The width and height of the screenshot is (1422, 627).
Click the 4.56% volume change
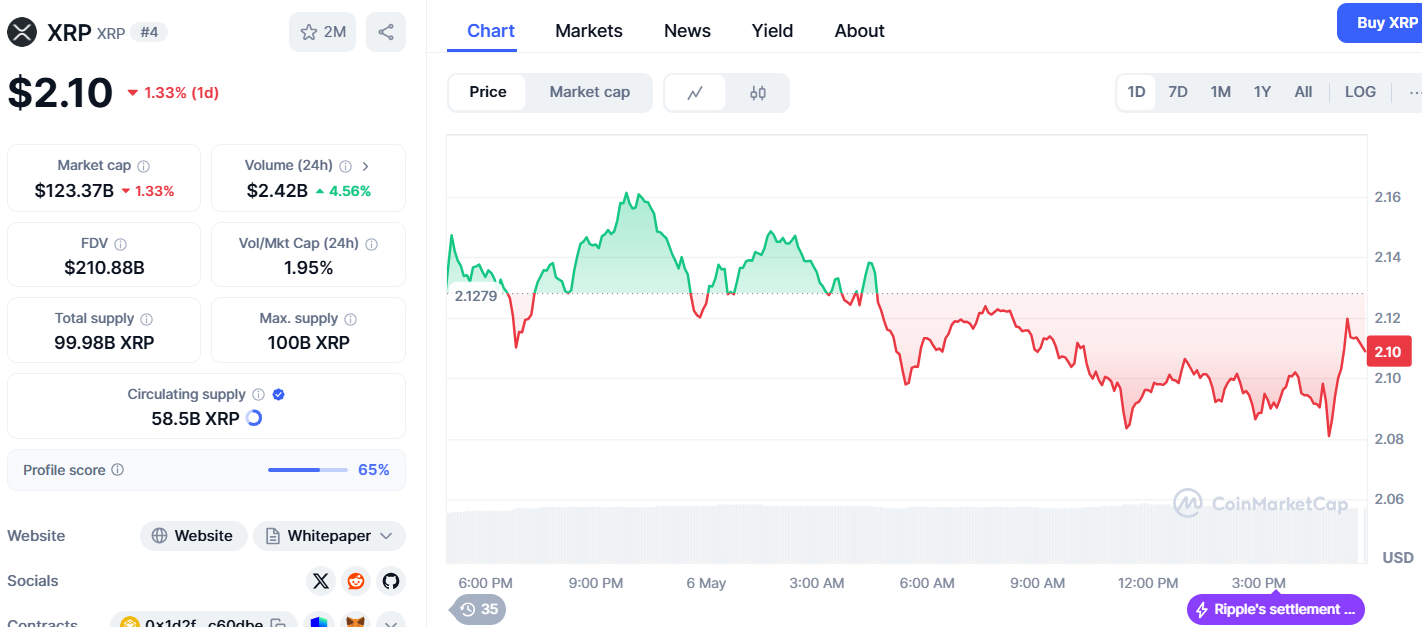point(343,191)
